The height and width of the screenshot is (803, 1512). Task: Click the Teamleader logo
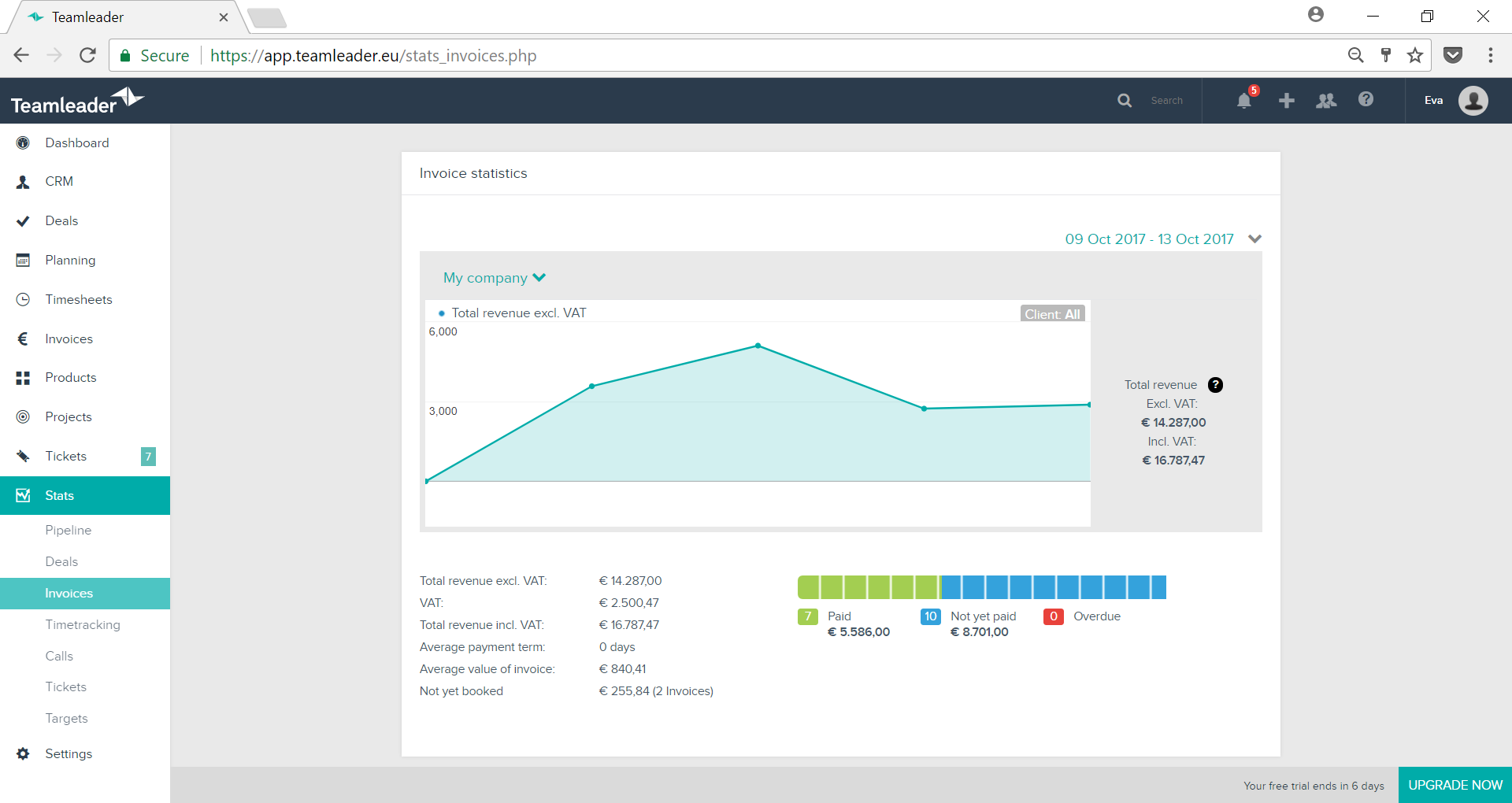(77, 102)
